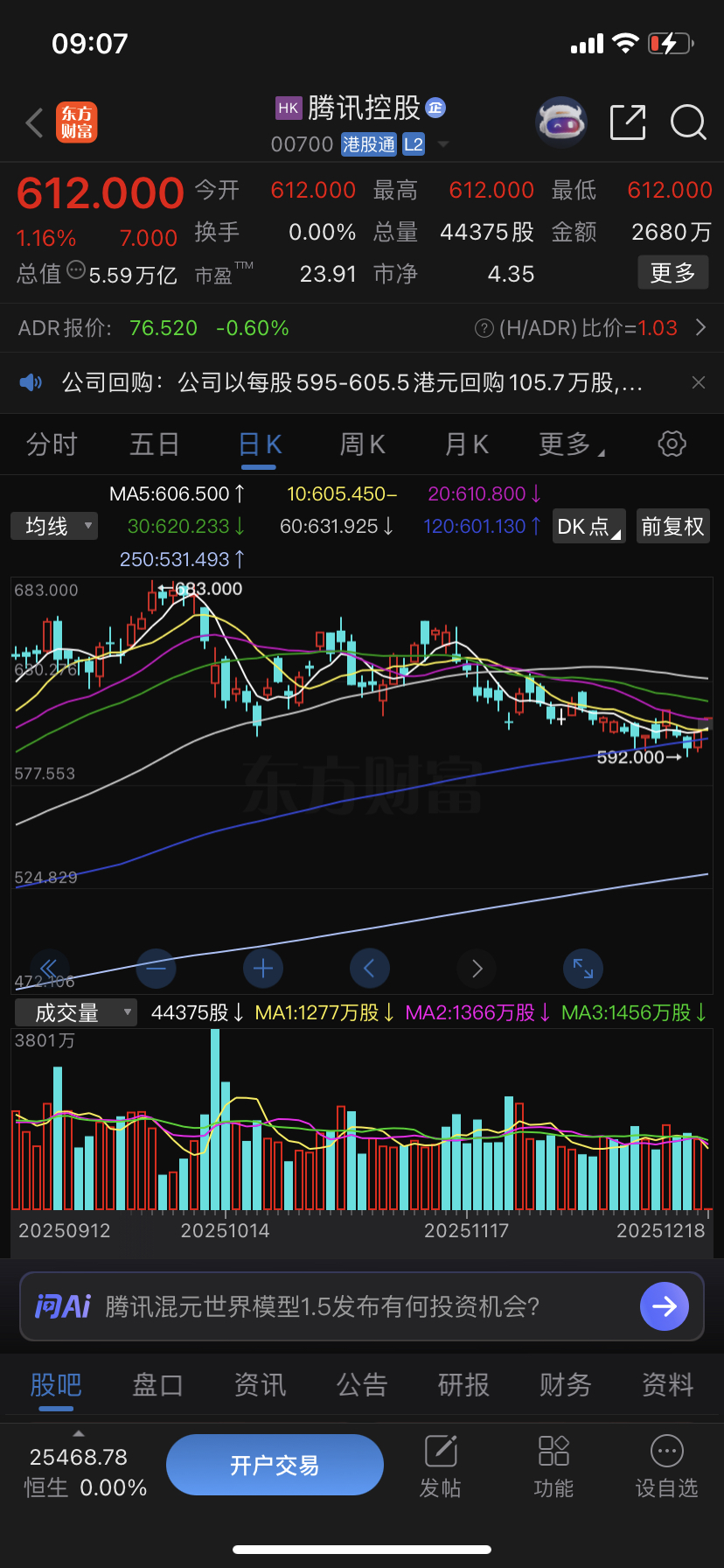724x1568 pixels.
Task: Open the 成交量 indicator dropdown
Action: point(76,1012)
